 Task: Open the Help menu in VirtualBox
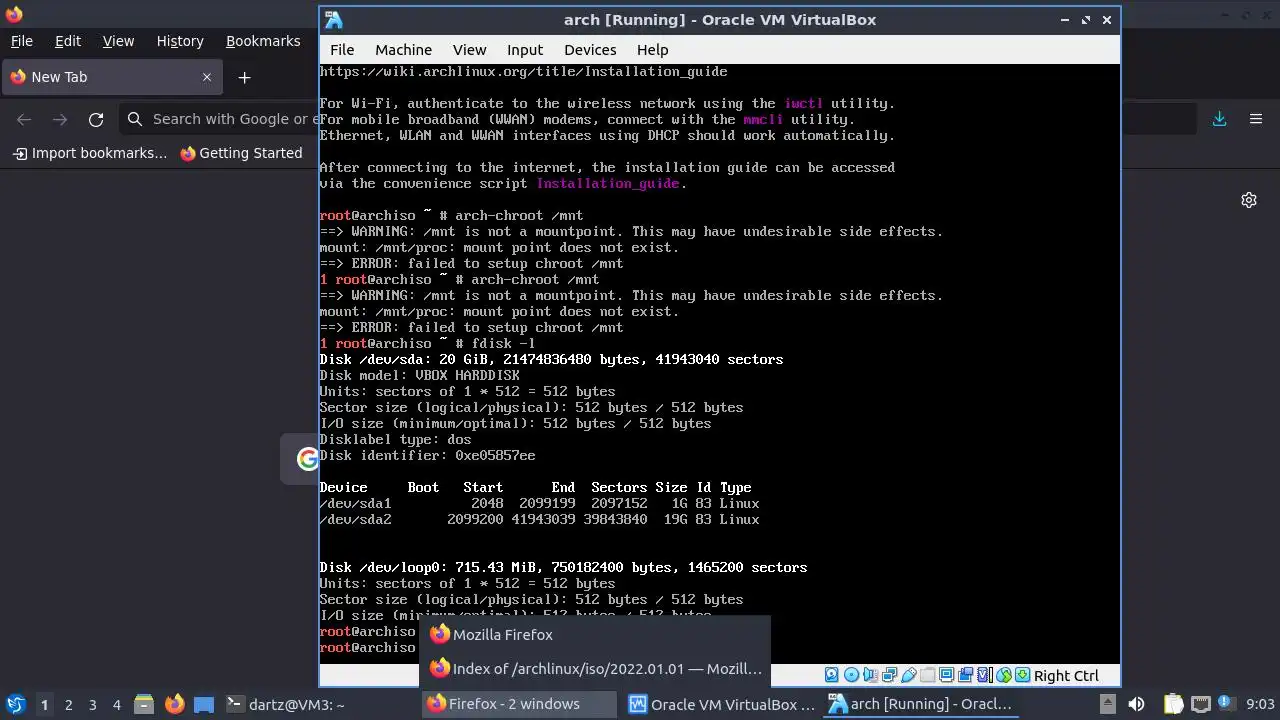point(652,49)
